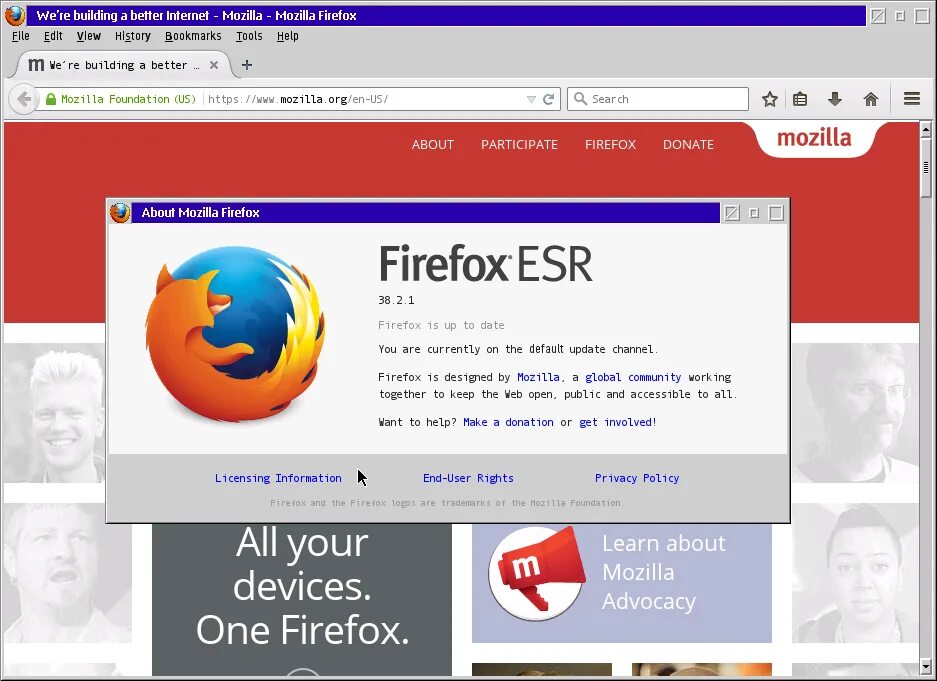
Task: Open the File menu
Action: (x=20, y=36)
